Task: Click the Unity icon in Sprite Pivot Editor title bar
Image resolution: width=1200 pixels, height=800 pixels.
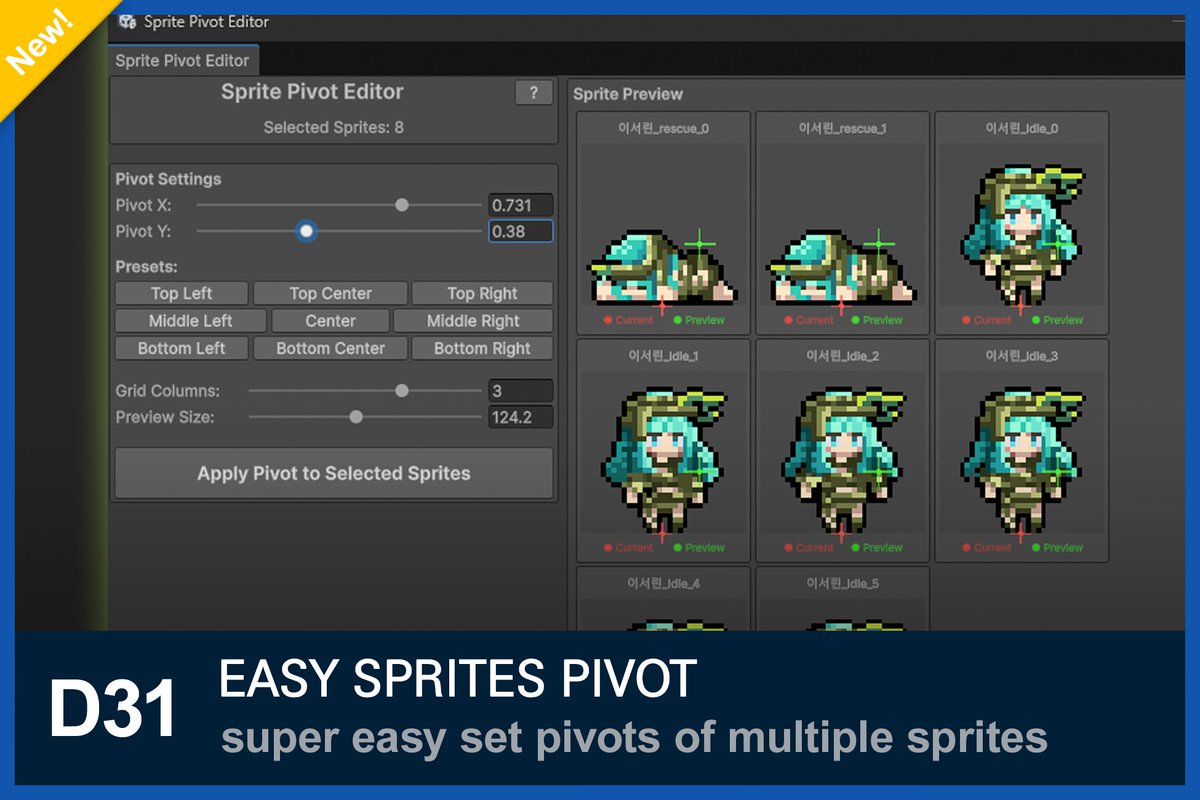Action: pyautogui.click(x=127, y=21)
